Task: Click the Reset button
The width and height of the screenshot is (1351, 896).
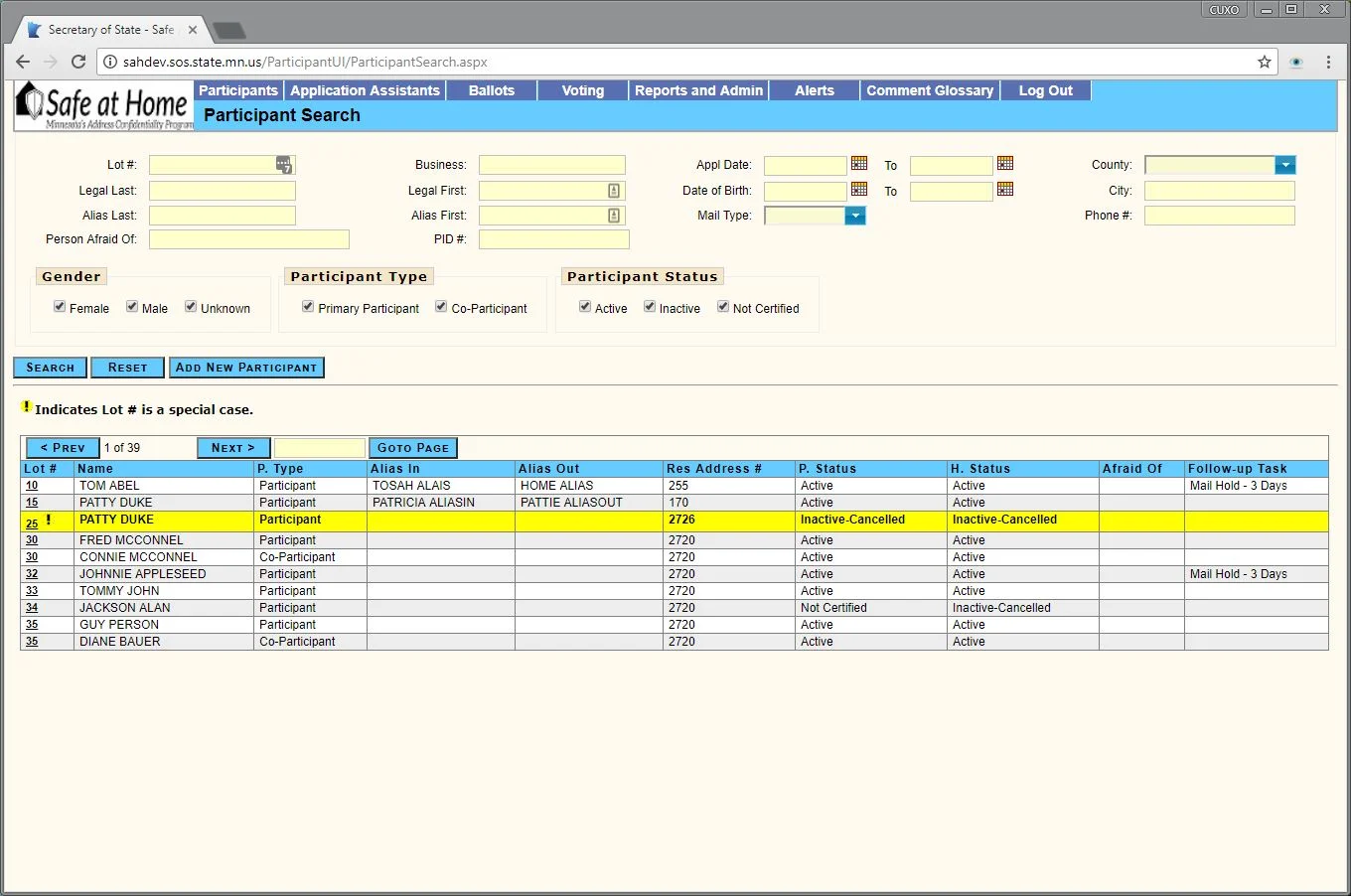Action: pyautogui.click(x=127, y=368)
